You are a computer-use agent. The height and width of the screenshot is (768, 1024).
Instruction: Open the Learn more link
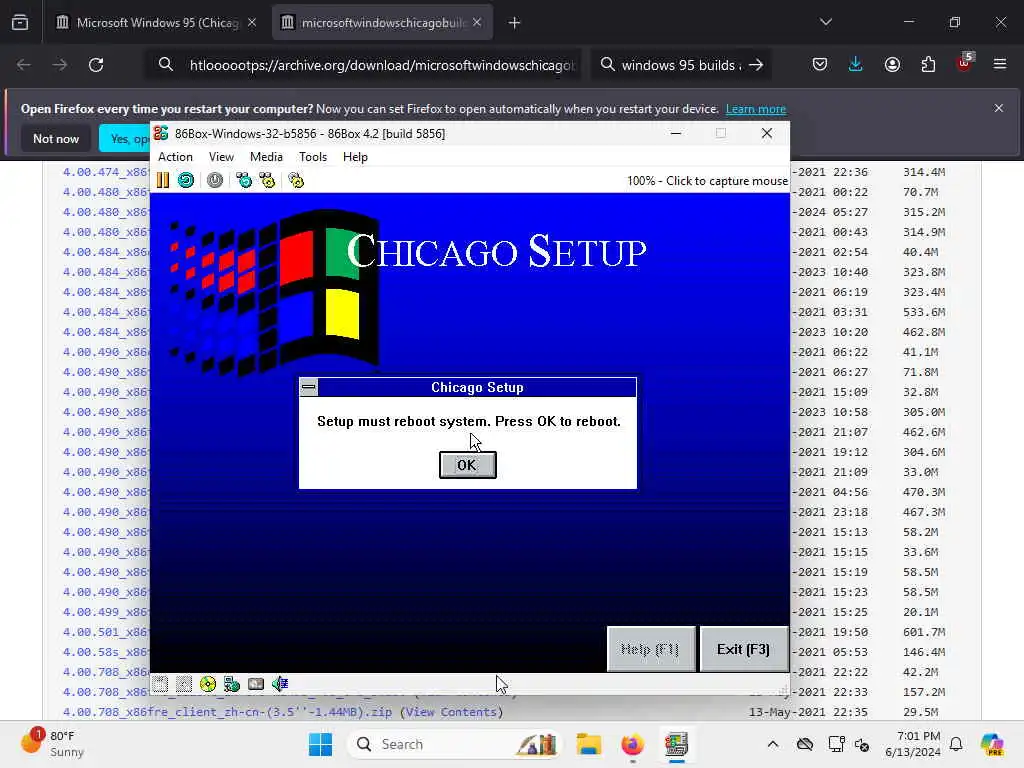click(x=756, y=109)
